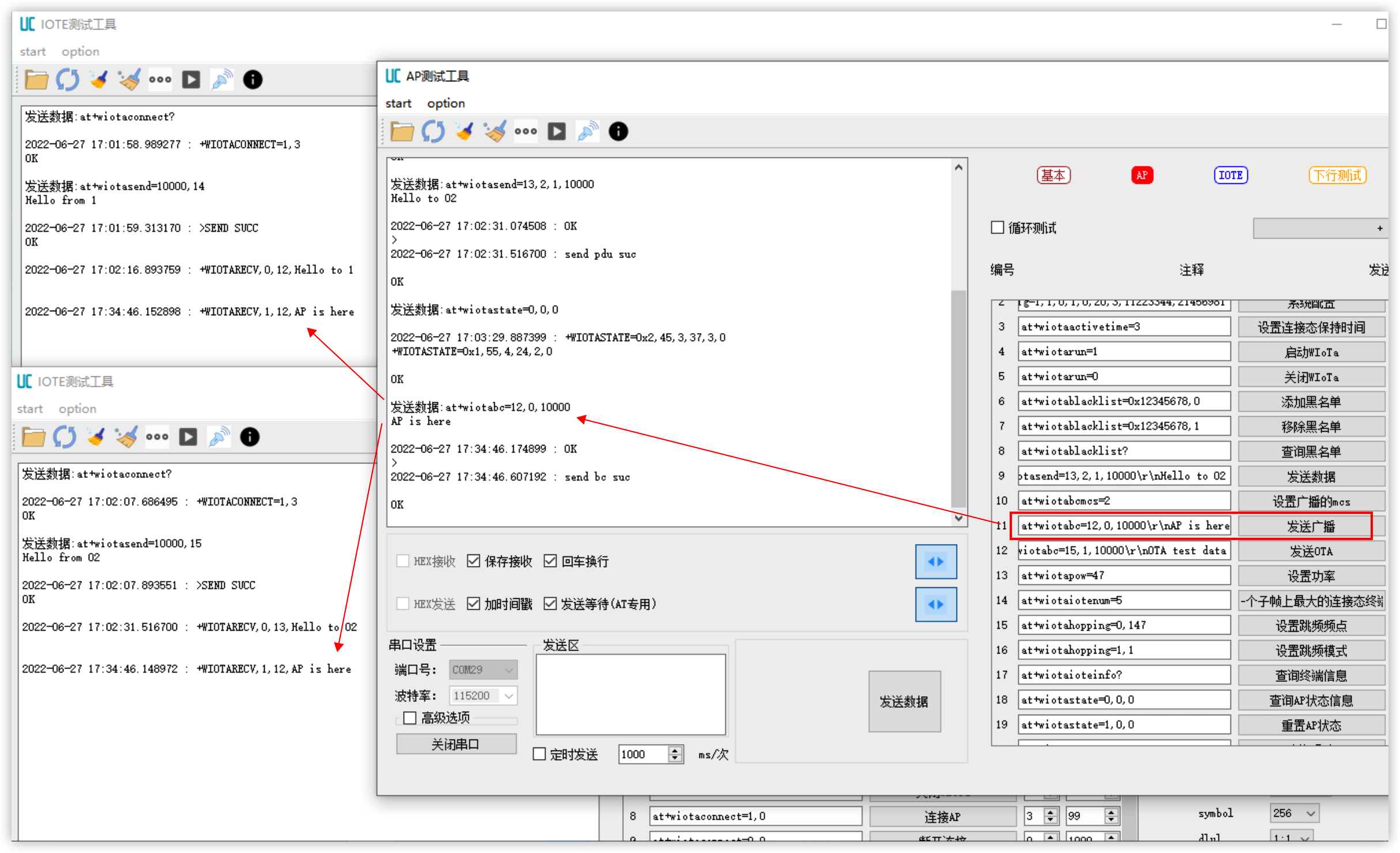Click AP log vertical scrollbar thumb
Screen dimensions: 1400x853
coord(958,399)
